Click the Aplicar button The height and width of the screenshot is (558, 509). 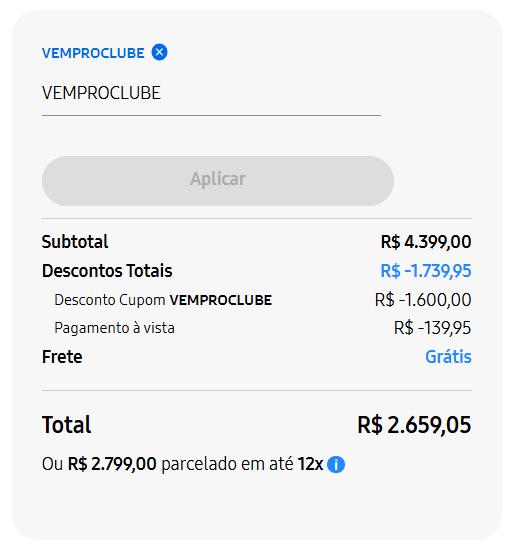tap(218, 181)
